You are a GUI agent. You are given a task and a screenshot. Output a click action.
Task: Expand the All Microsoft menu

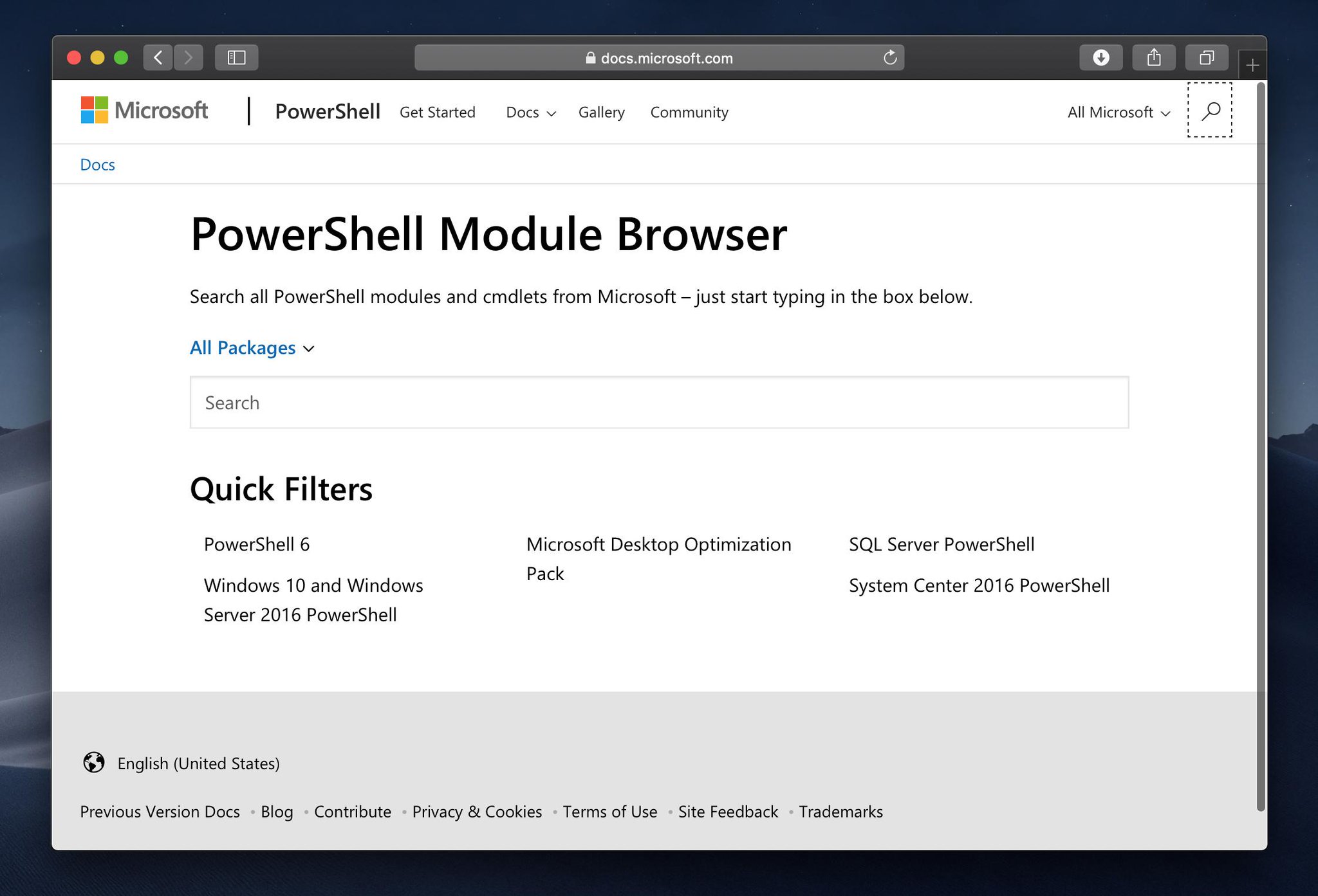pos(1118,113)
